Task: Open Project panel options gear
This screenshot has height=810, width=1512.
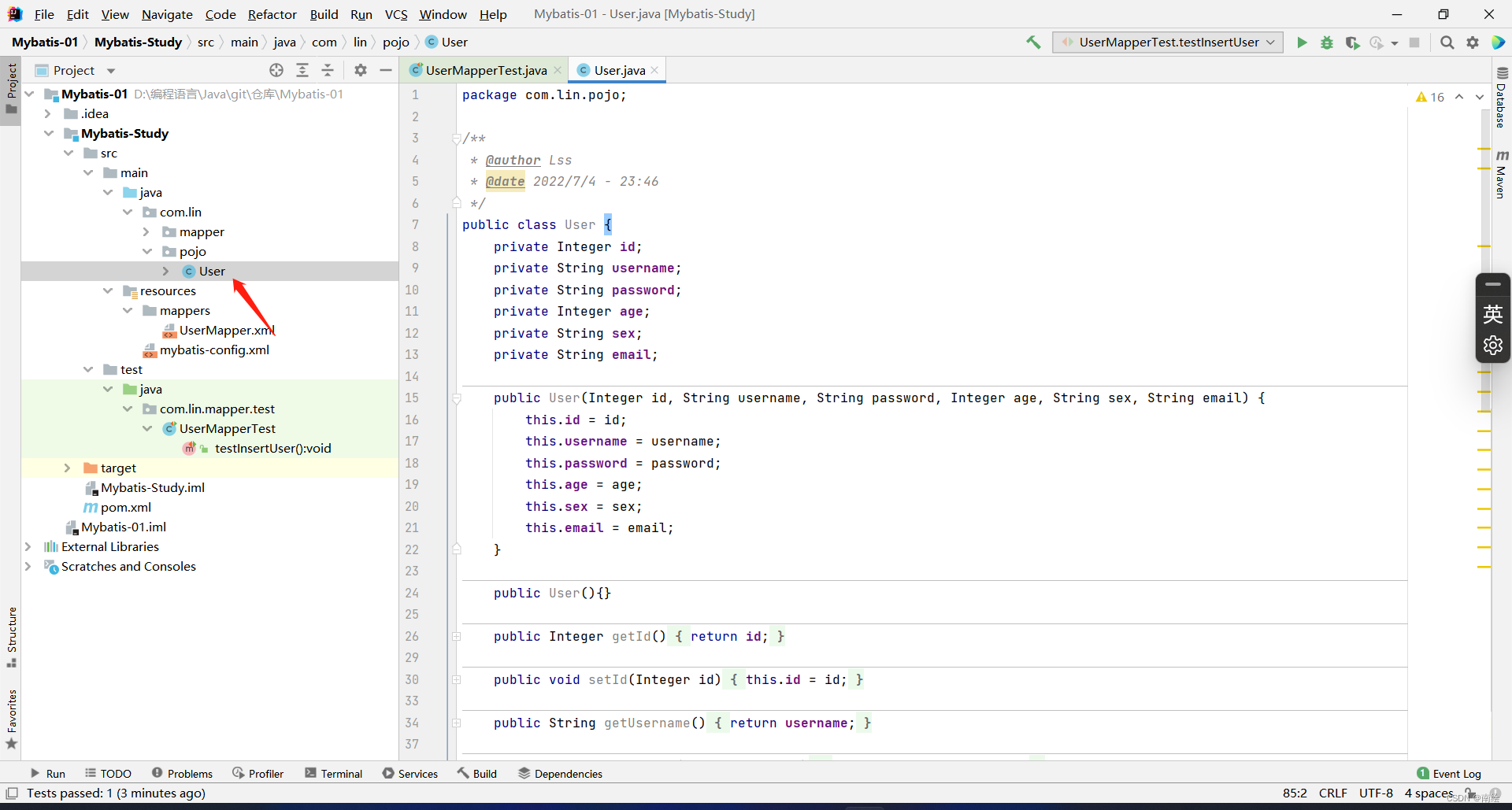Action: tap(361, 70)
